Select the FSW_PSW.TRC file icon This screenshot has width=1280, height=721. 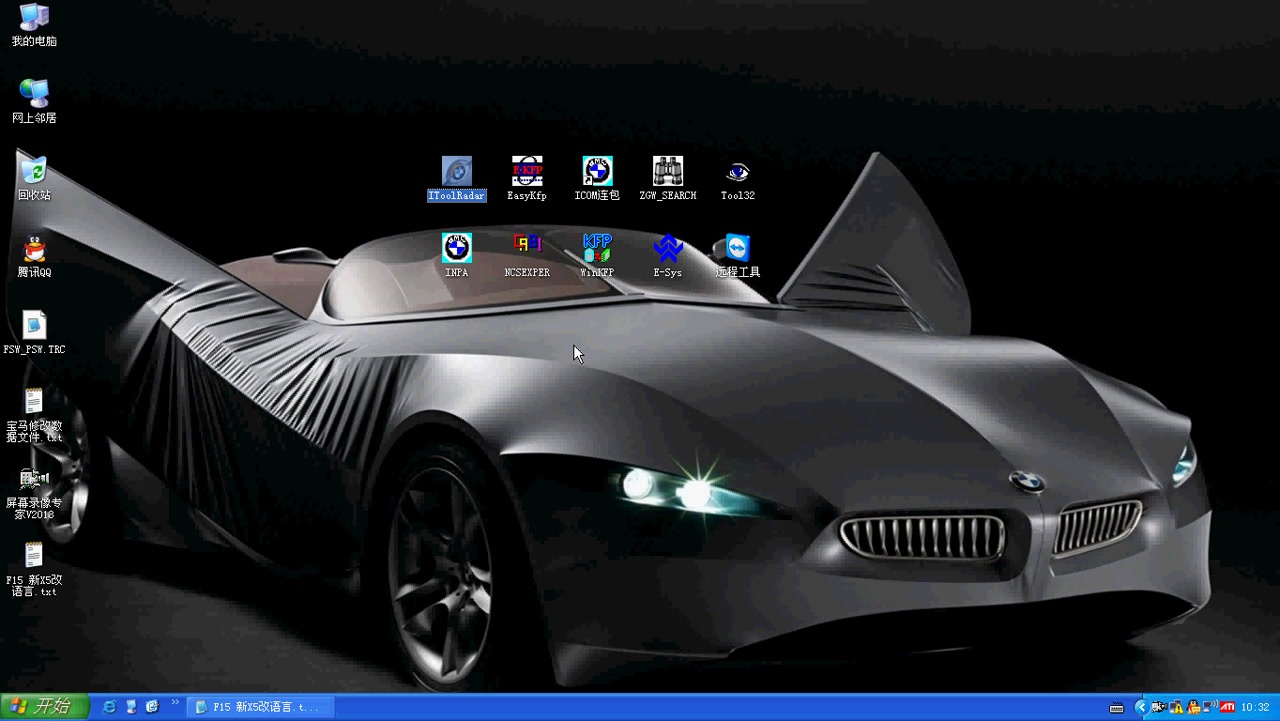(x=34, y=333)
